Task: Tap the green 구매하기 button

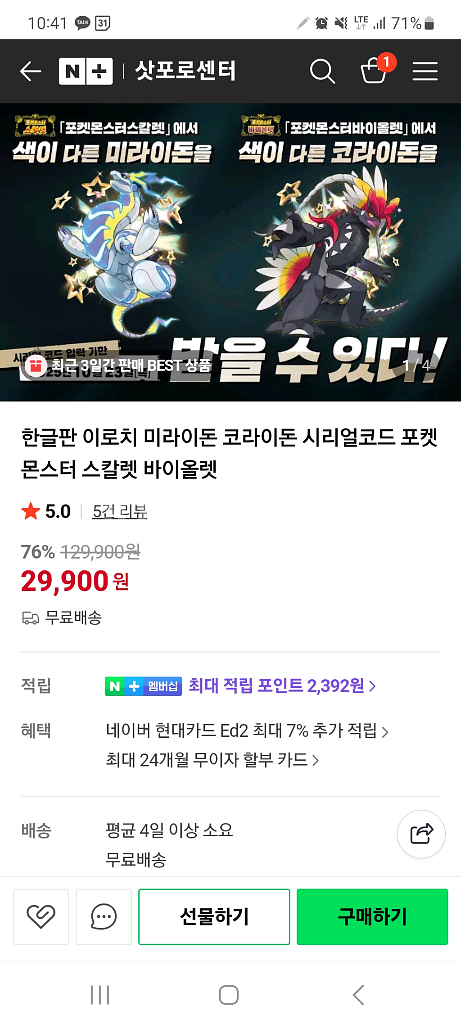Action: (372, 916)
